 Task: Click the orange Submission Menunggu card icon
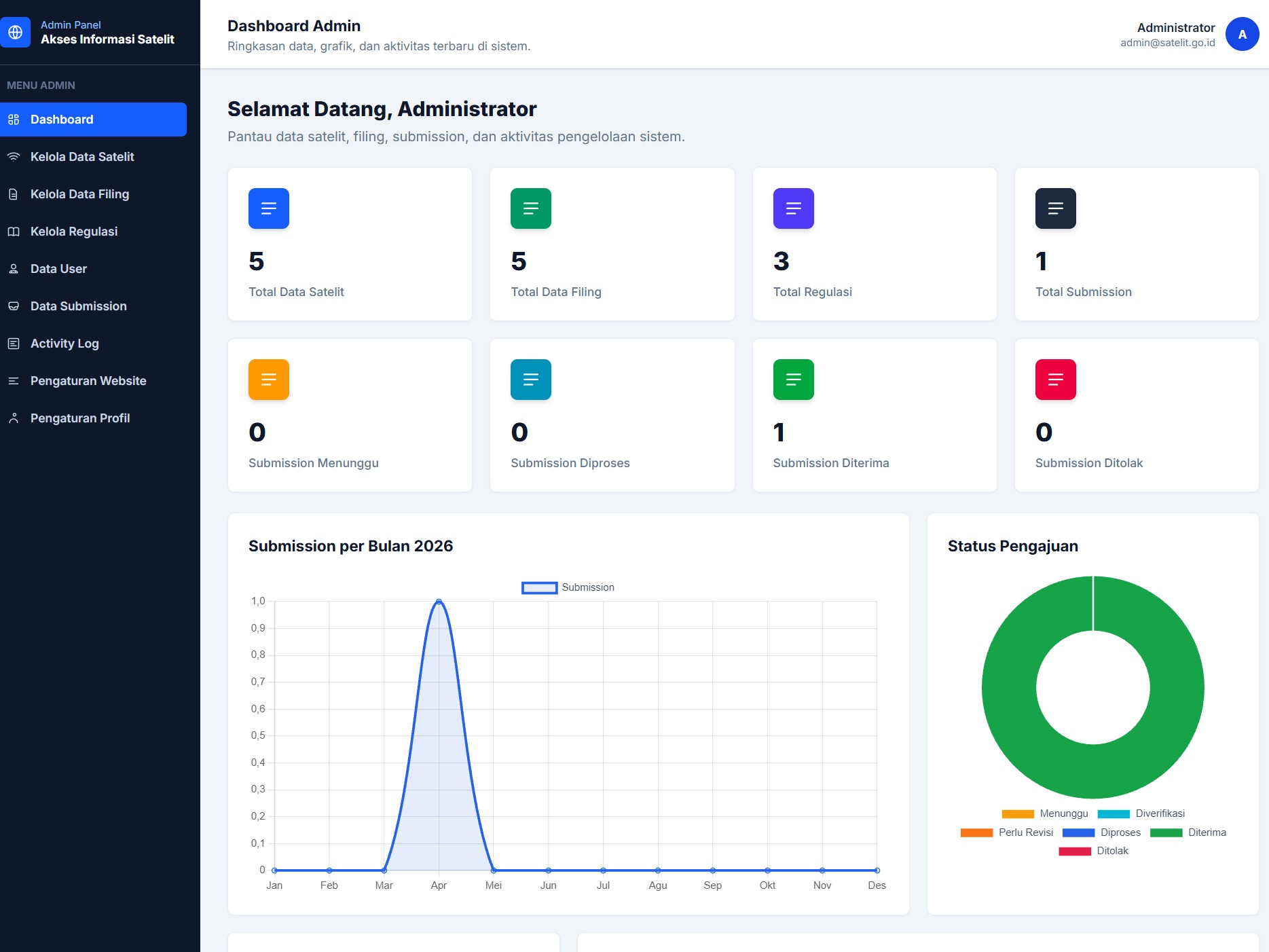click(x=269, y=380)
